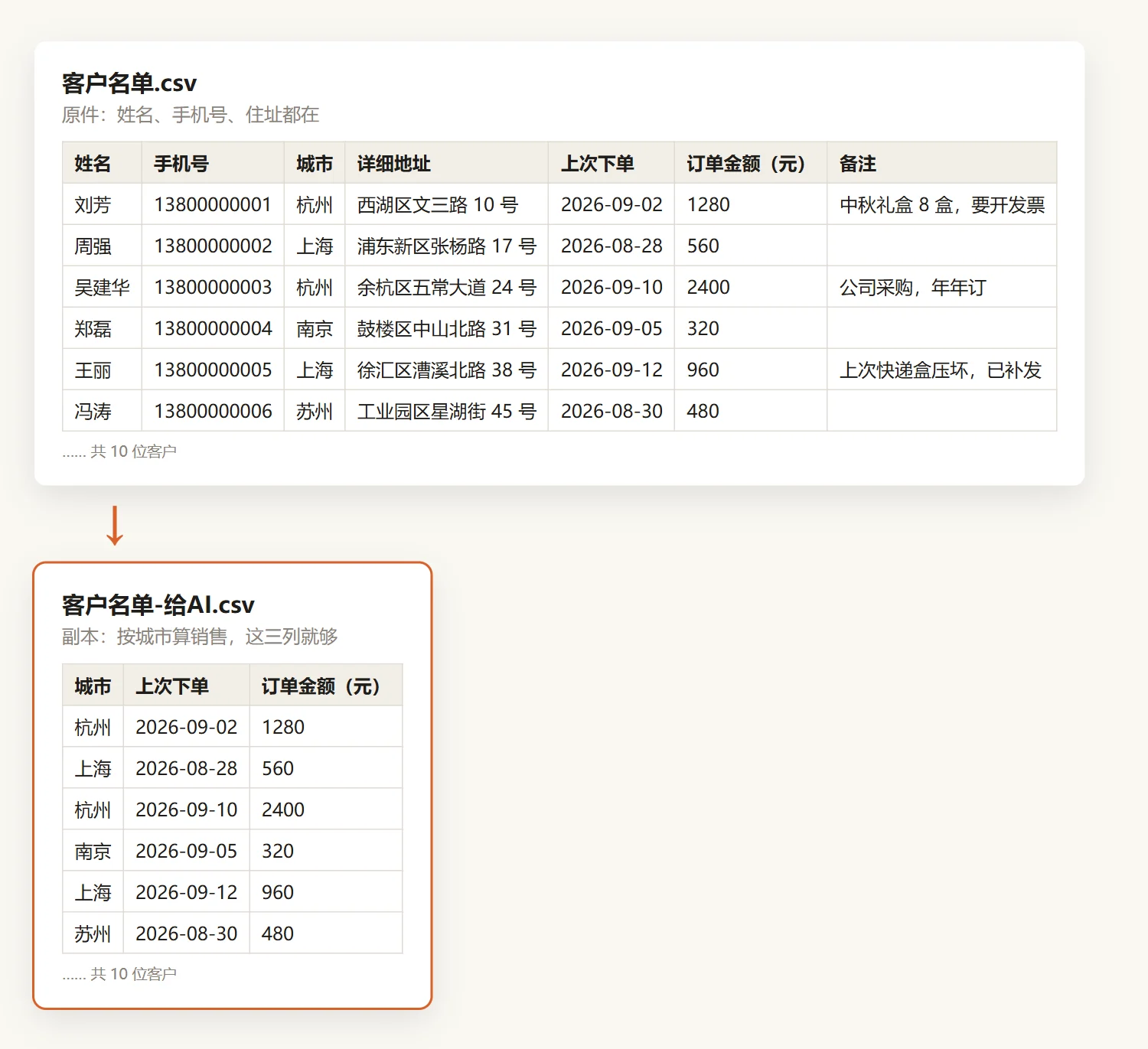Select the address "鼓楼区中山北路 31 号"

click(x=447, y=329)
